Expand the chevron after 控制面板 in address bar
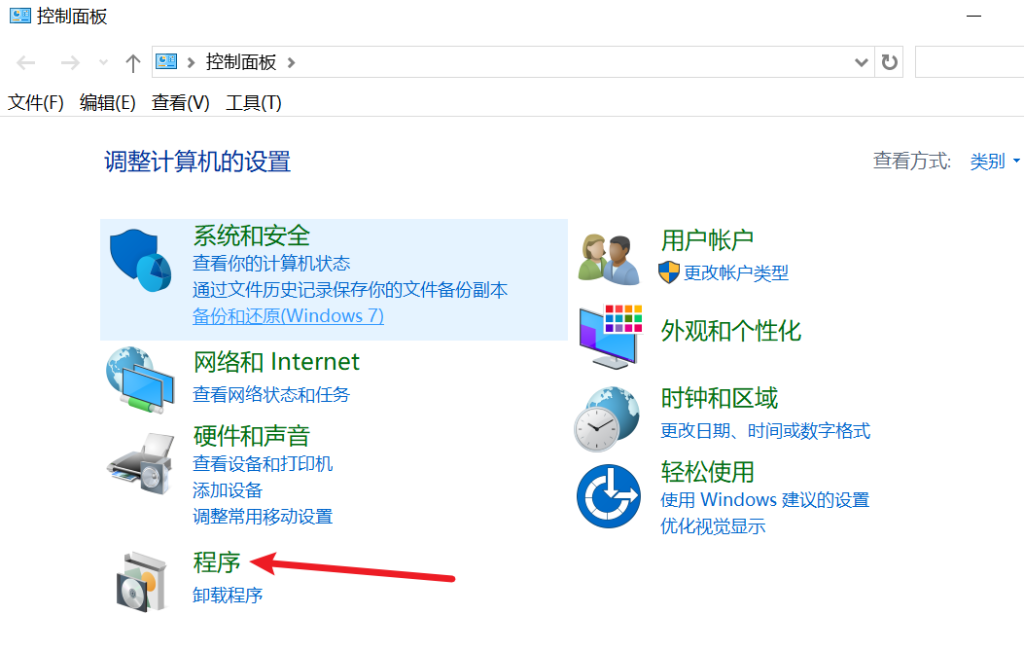This screenshot has height=651, width=1024. click(x=291, y=63)
